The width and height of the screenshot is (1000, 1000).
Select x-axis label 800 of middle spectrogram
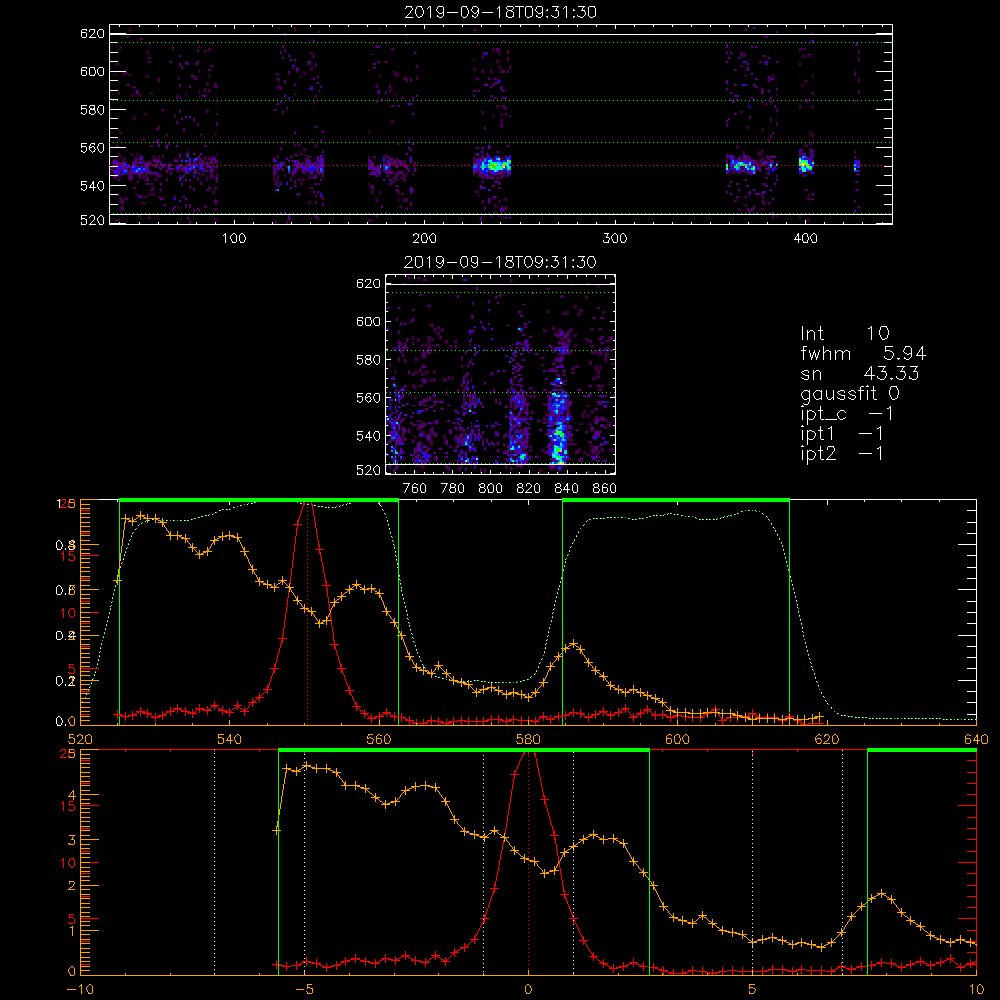[x=490, y=489]
